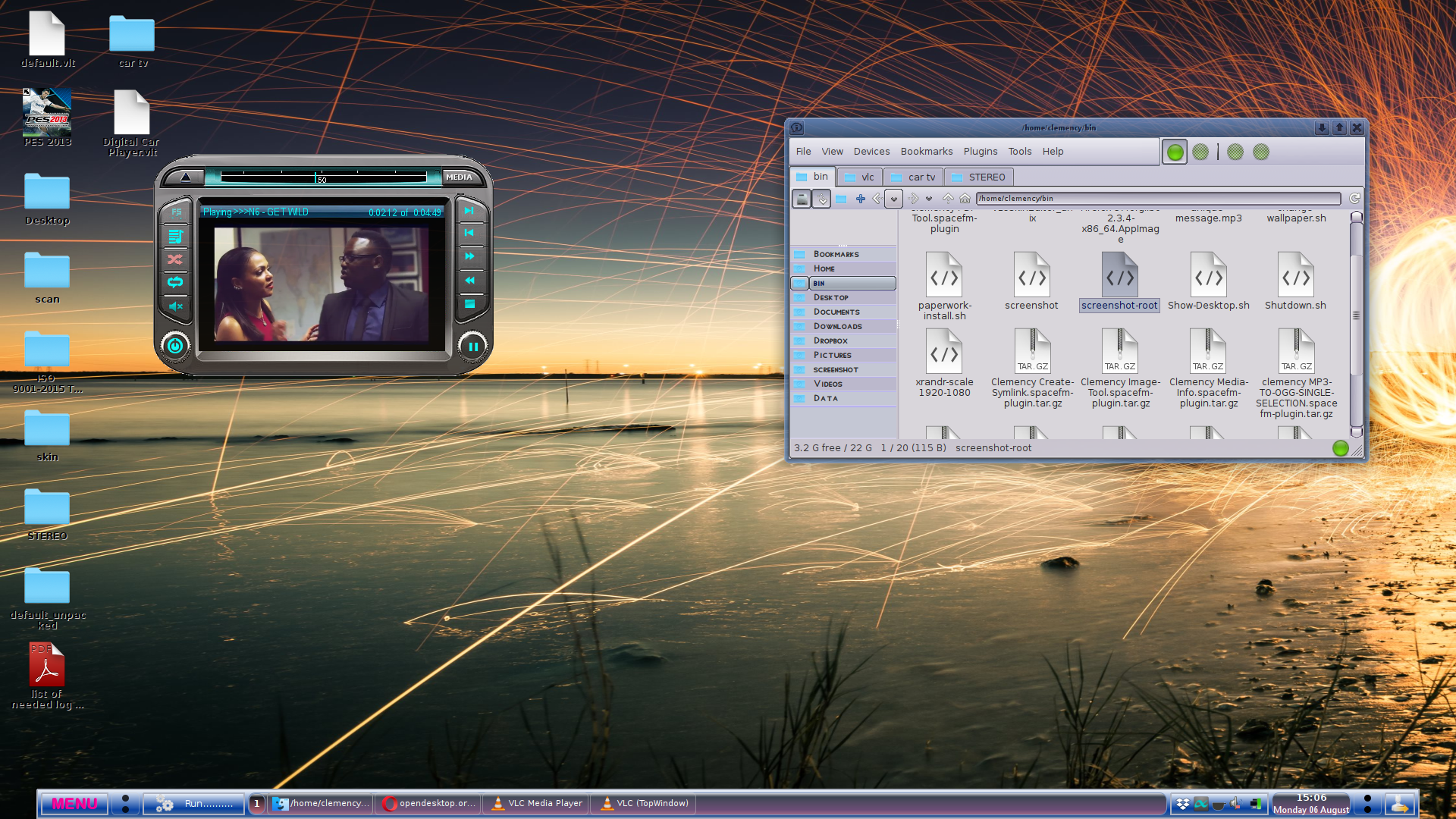This screenshot has width=1456, height=819.
Task: Click the green status indicator in status bar
Action: [1340, 448]
